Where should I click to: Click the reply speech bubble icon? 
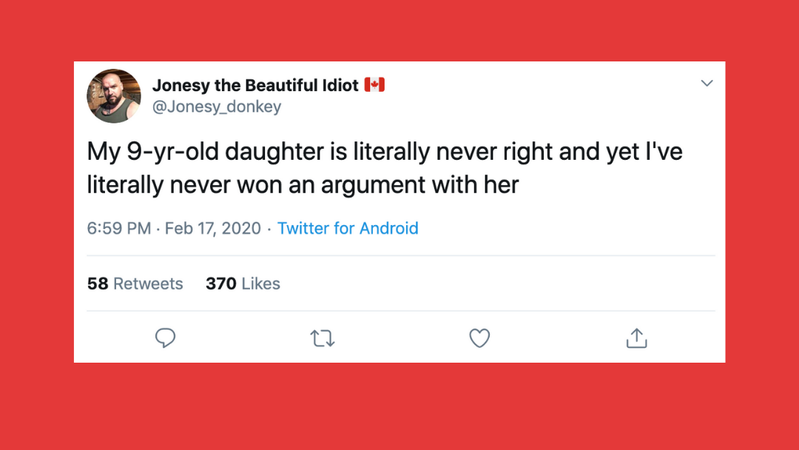coord(166,338)
